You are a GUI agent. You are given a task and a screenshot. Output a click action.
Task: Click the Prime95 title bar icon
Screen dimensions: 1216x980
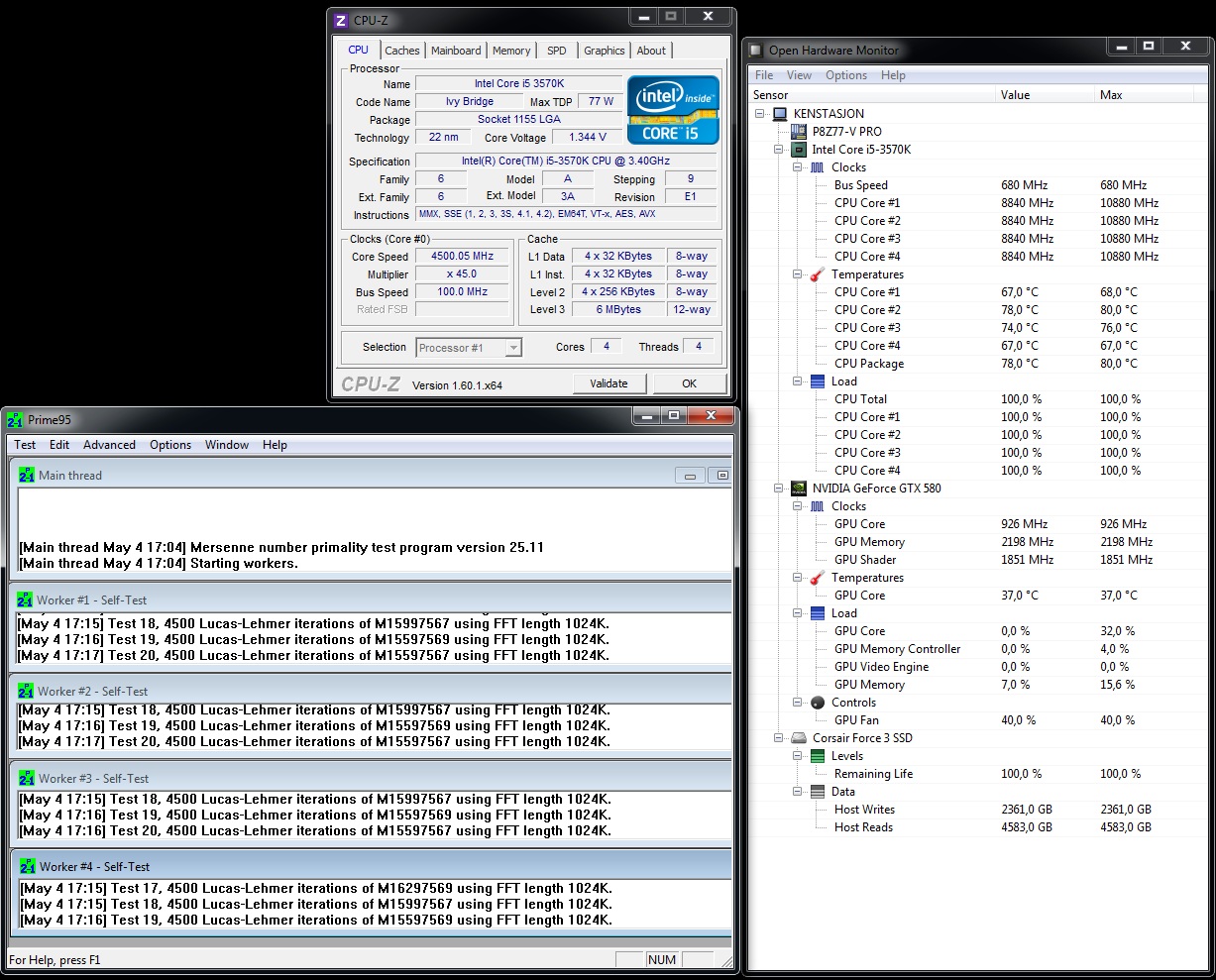point(14,420)
